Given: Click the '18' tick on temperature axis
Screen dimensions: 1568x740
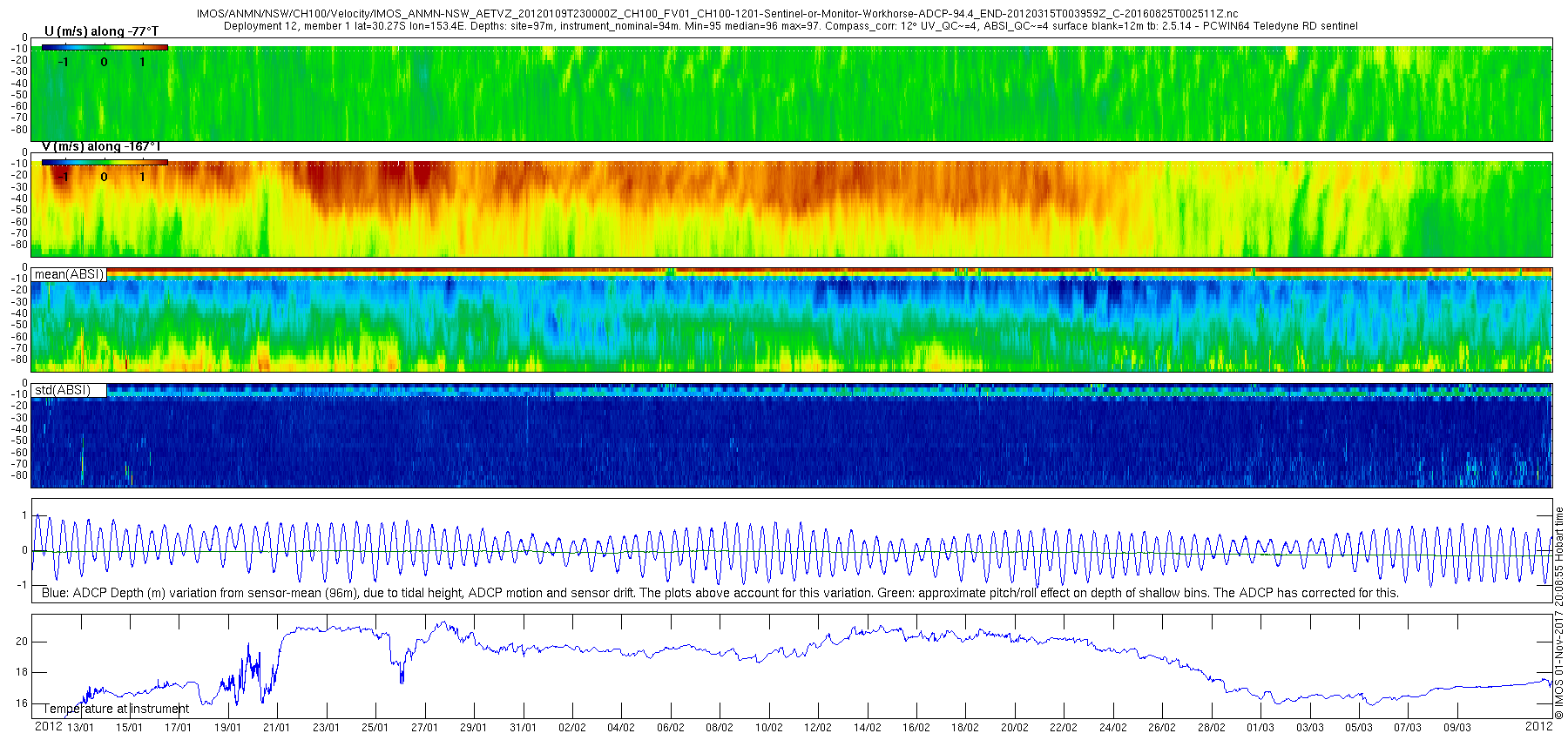Looking at the screenshot, I should pyautogui.click(x=22, y=672).
